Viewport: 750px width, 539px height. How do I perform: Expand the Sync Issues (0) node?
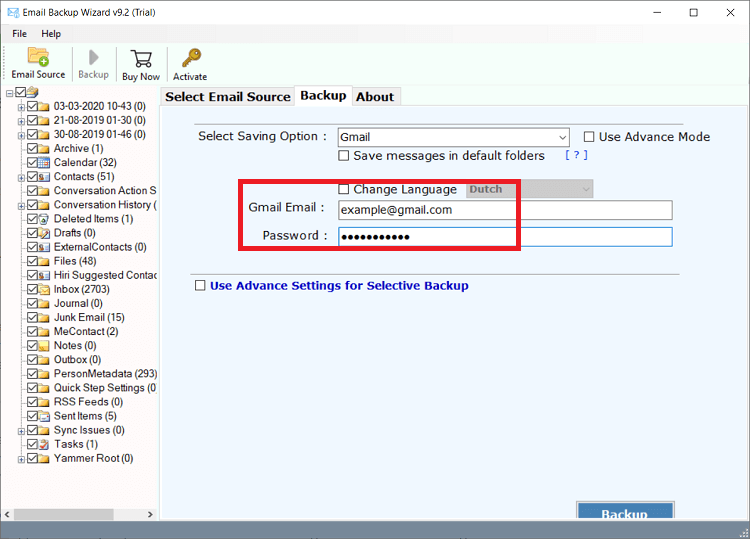pos(21,431)
